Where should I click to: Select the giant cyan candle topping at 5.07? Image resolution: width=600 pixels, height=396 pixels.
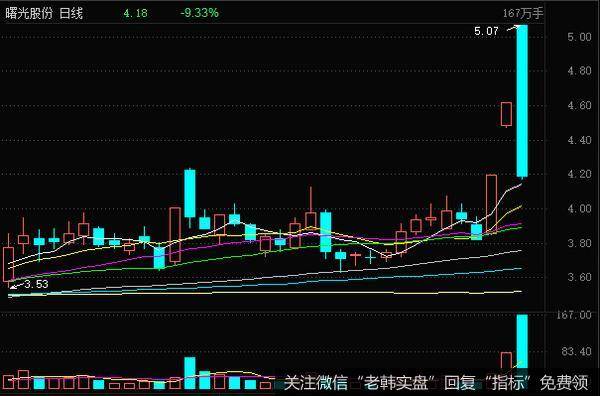point(522,101)
